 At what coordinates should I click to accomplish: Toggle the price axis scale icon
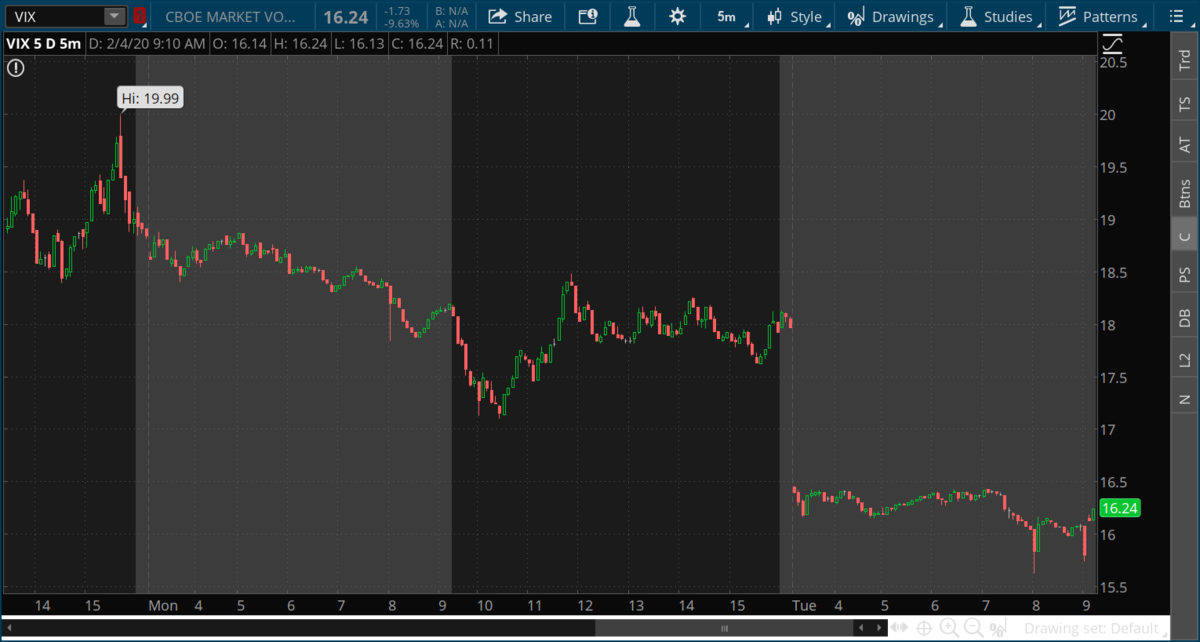pos(1111,44)
